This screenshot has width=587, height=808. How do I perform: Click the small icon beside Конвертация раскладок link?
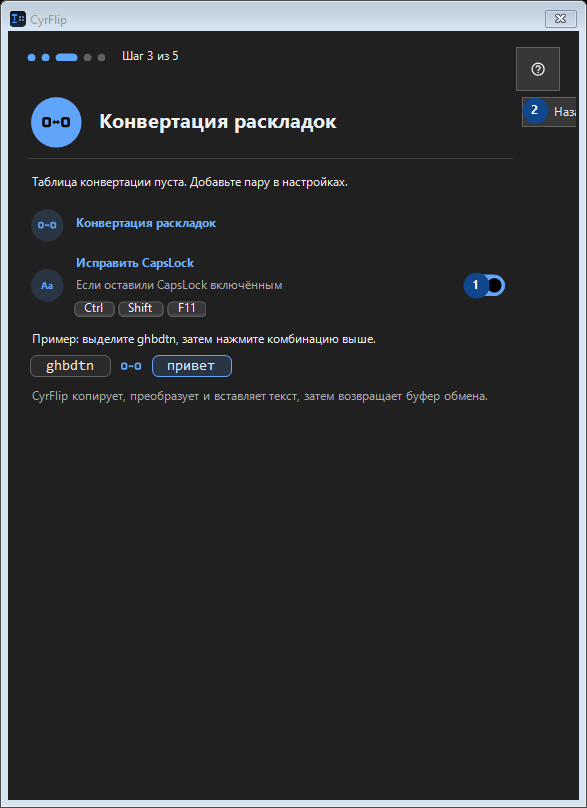[x=47, y=225]
